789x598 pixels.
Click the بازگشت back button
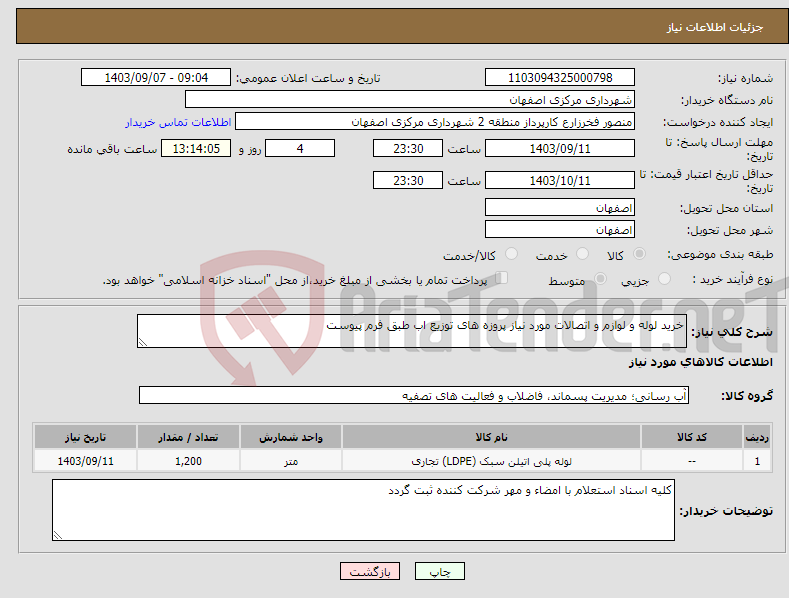(370, 571)
